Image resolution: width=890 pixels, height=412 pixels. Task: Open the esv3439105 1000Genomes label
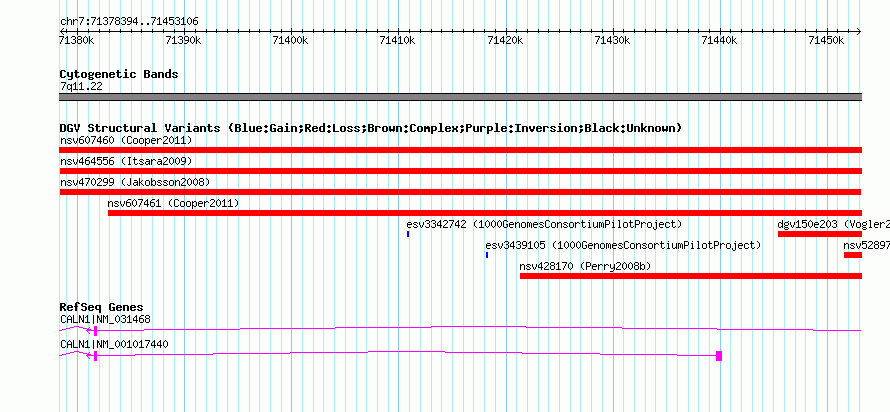tap(623, 245)
